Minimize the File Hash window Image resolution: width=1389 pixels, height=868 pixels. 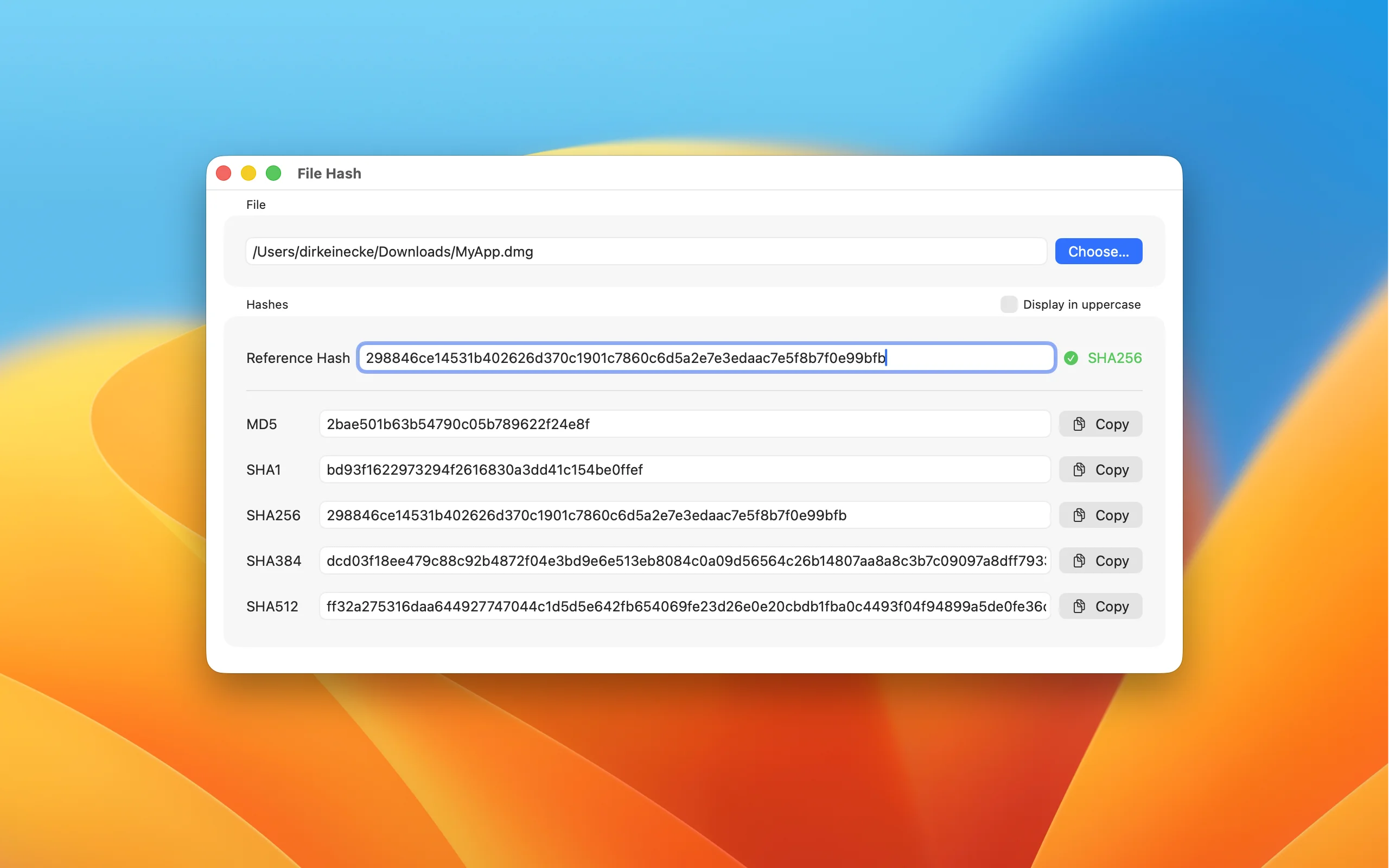[249, 174]
